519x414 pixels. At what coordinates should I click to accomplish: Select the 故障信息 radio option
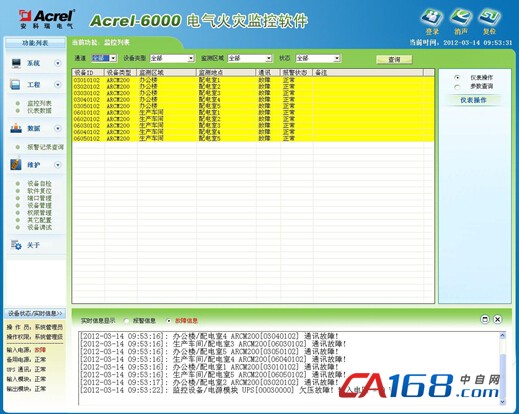pyautogui.click(x=169, y=321)
